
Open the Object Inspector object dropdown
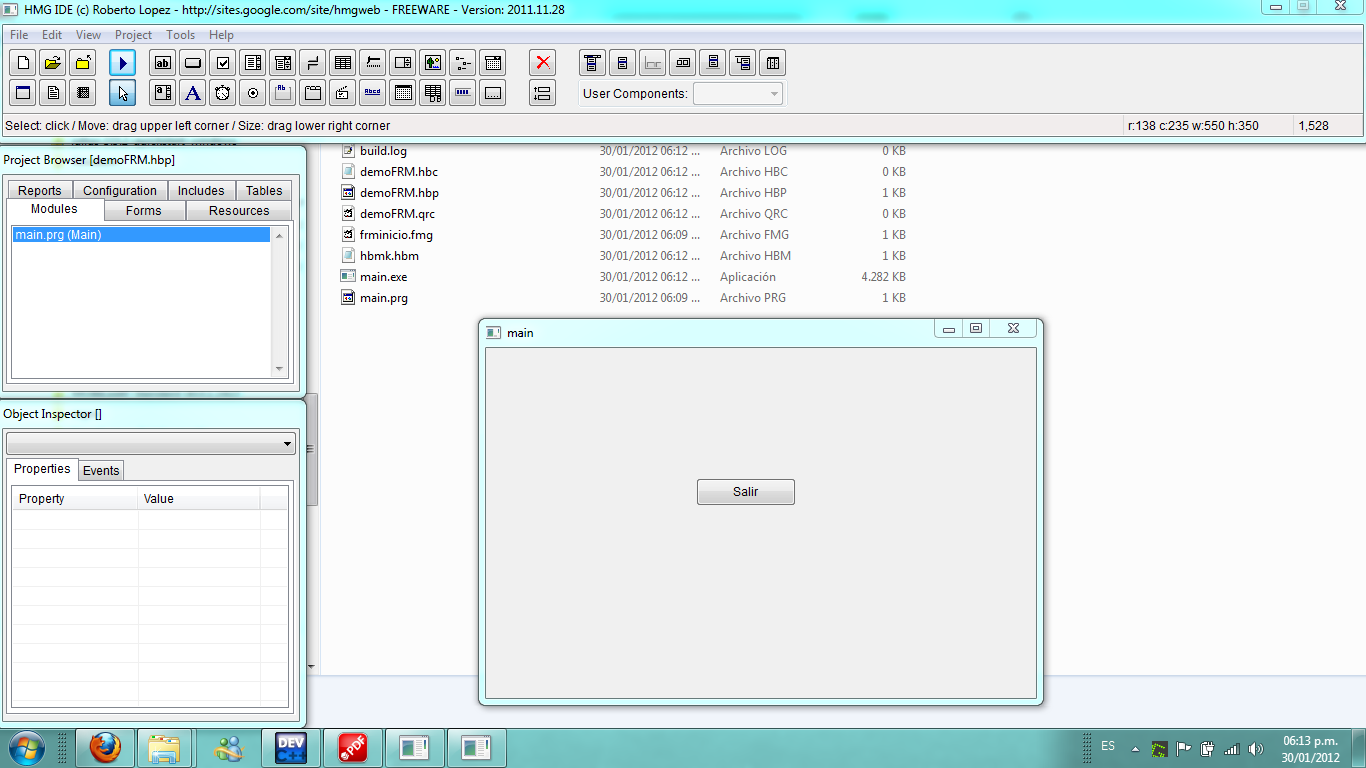coord(287,443)
